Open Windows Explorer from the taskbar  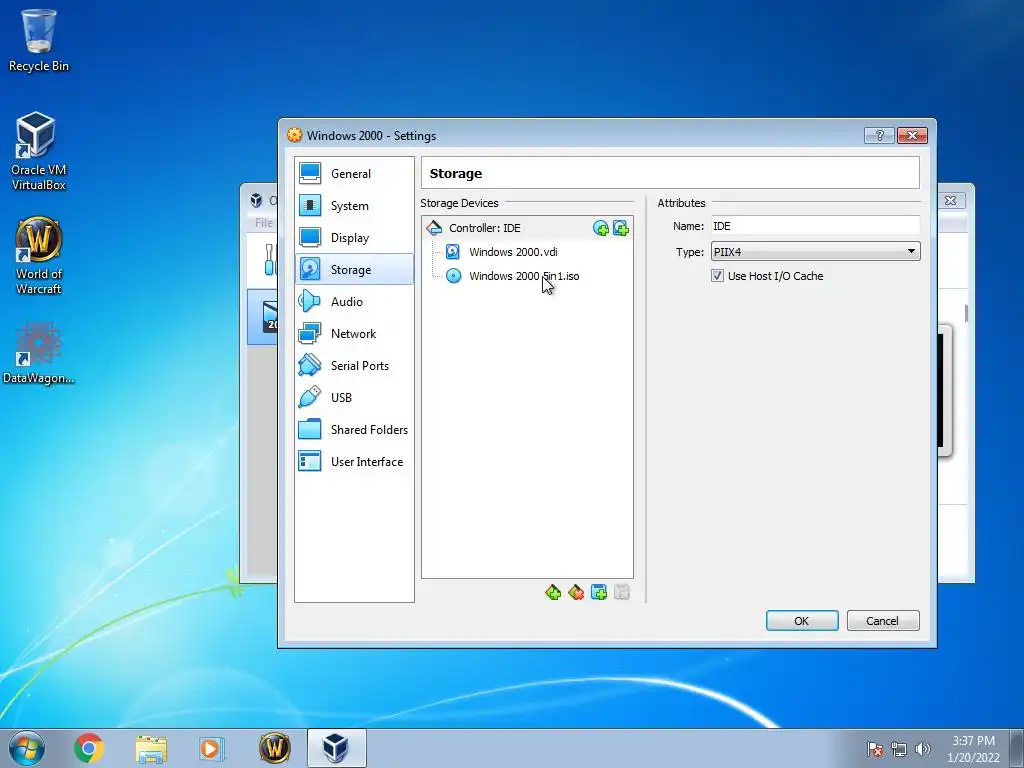tap(151, 748)
